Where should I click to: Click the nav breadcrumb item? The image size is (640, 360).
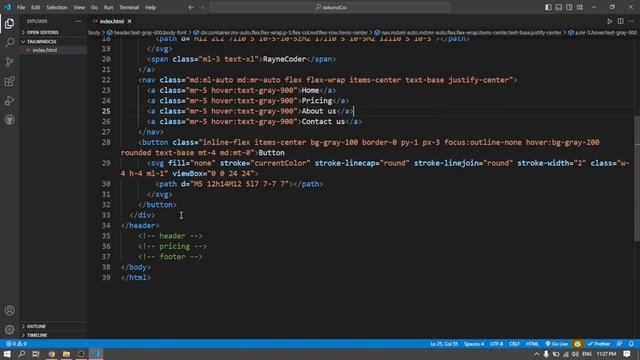(468, 32)
